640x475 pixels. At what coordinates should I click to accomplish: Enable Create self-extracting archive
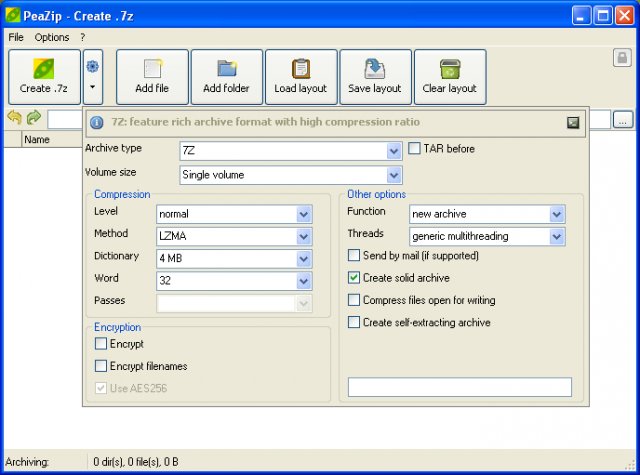pos(354,322)
